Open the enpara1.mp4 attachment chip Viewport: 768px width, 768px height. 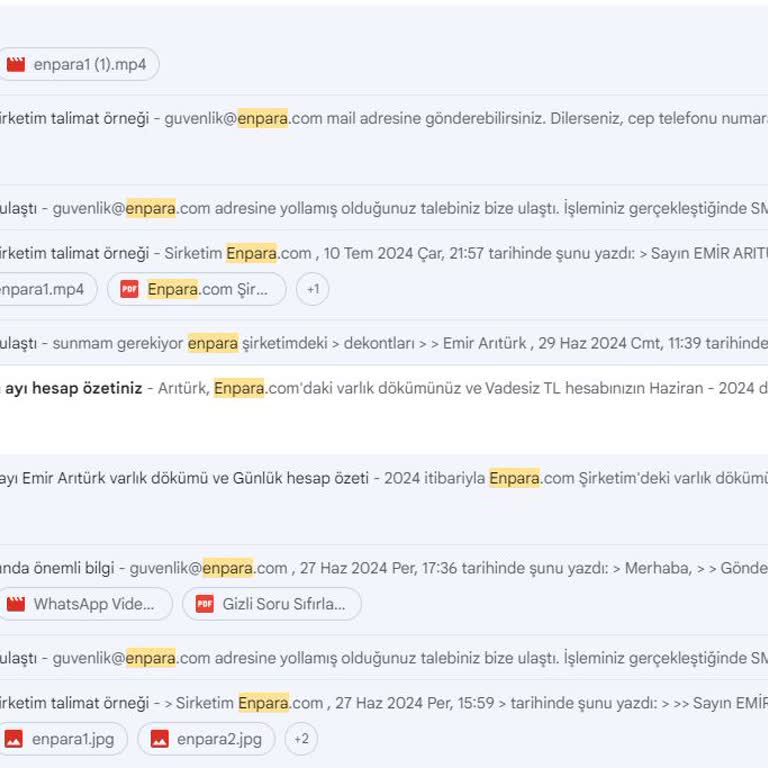click(47, 289)
